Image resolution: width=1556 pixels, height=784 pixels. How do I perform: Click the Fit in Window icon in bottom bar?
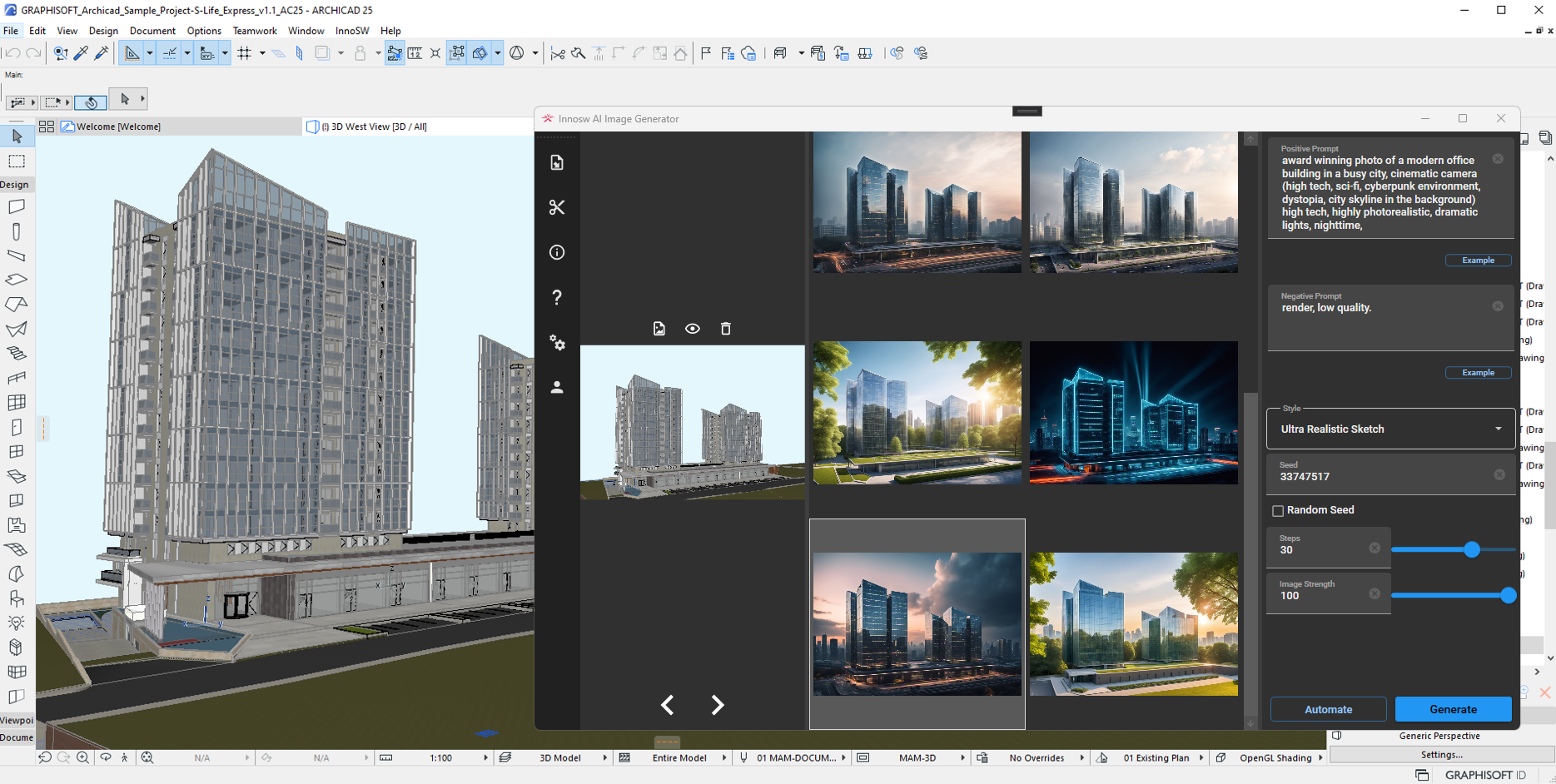click(x=147, y=757)
